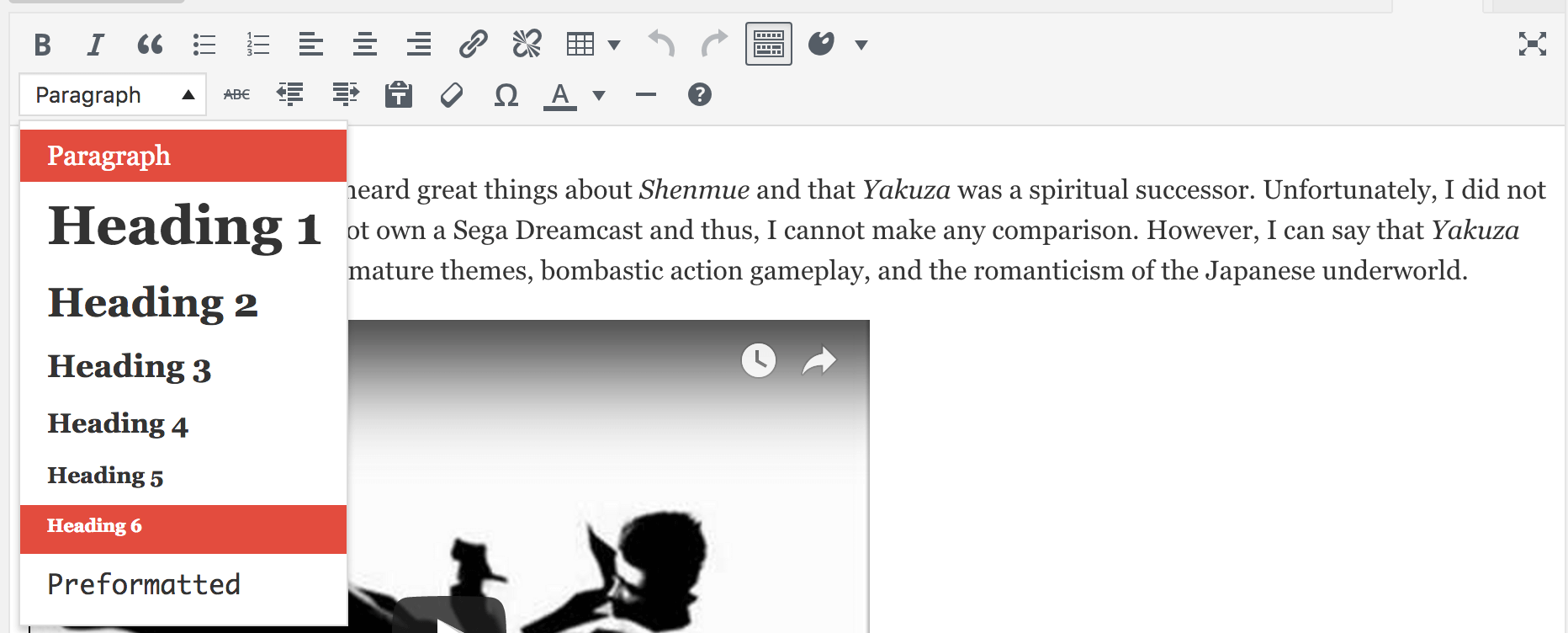Select Paragraph format option

pyautogui.click(x=183, y=156)
